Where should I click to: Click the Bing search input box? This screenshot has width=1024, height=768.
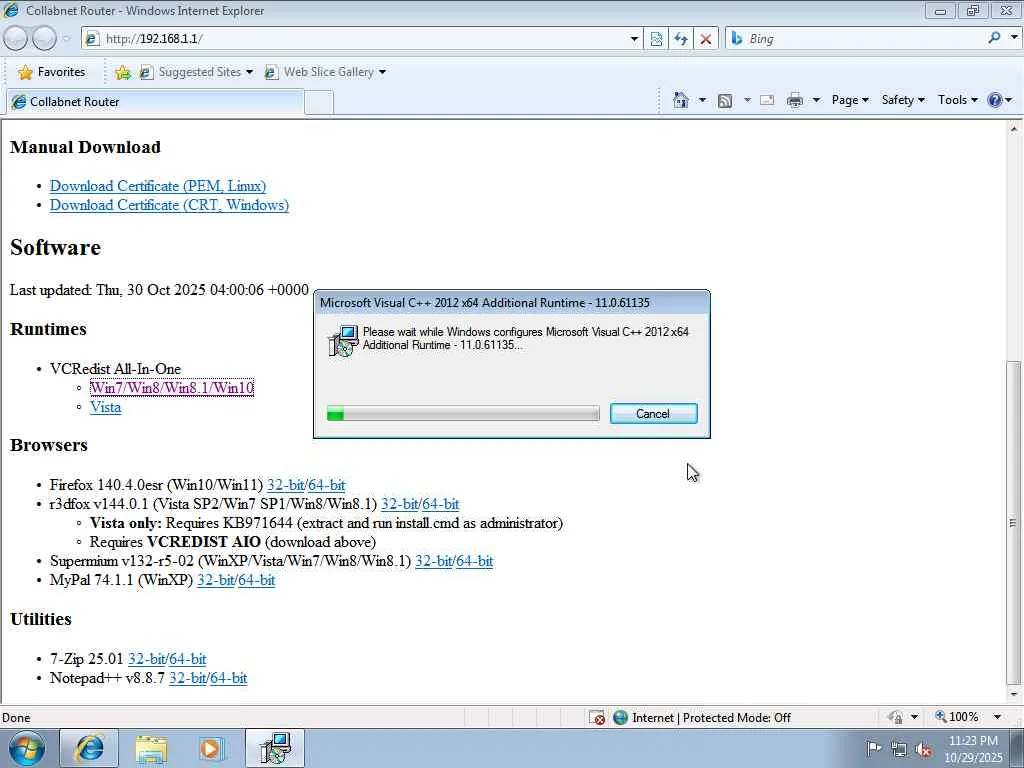tap(865, 39)
